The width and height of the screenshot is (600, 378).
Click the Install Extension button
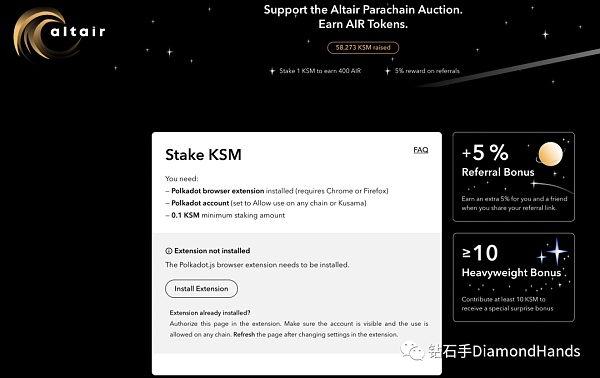(201, 289)
